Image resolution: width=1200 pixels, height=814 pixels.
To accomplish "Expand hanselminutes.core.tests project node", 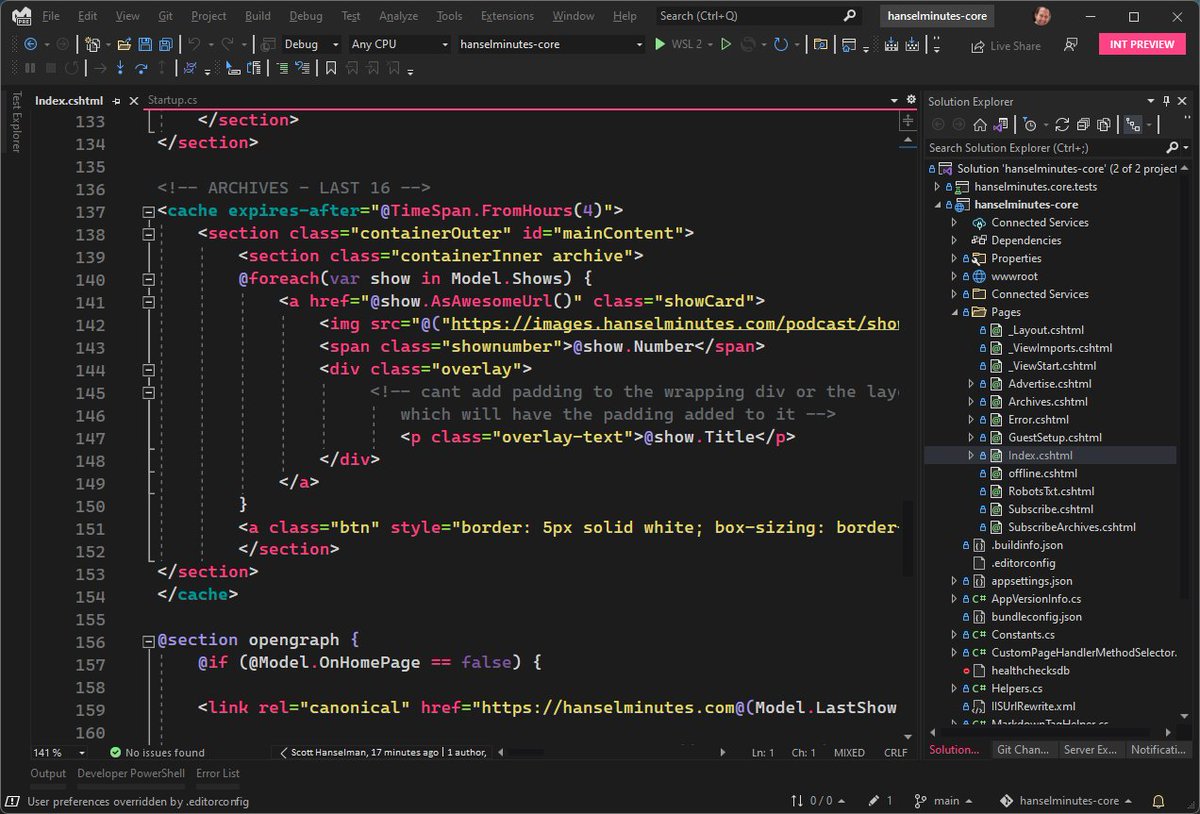I will click(937, 187).
